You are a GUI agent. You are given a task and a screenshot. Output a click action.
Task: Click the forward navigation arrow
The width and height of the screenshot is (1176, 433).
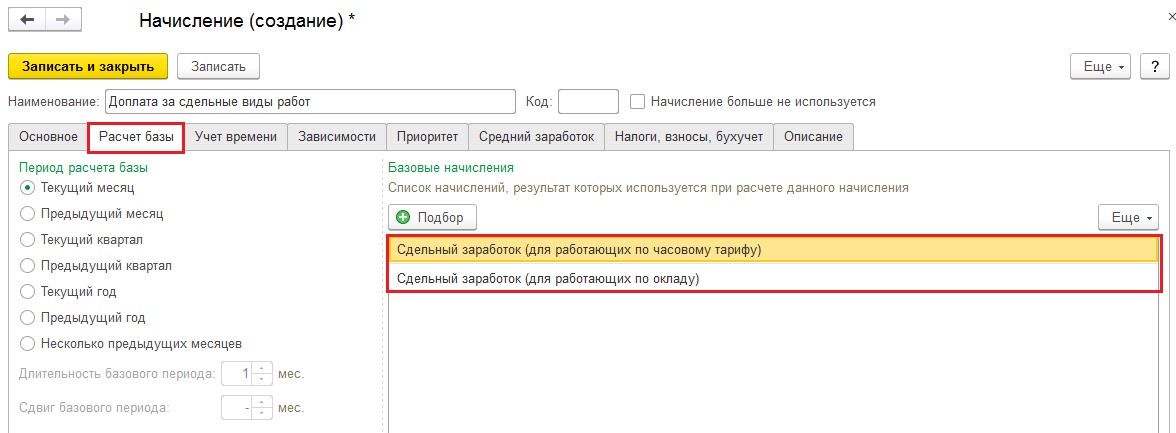coord(62,20)
